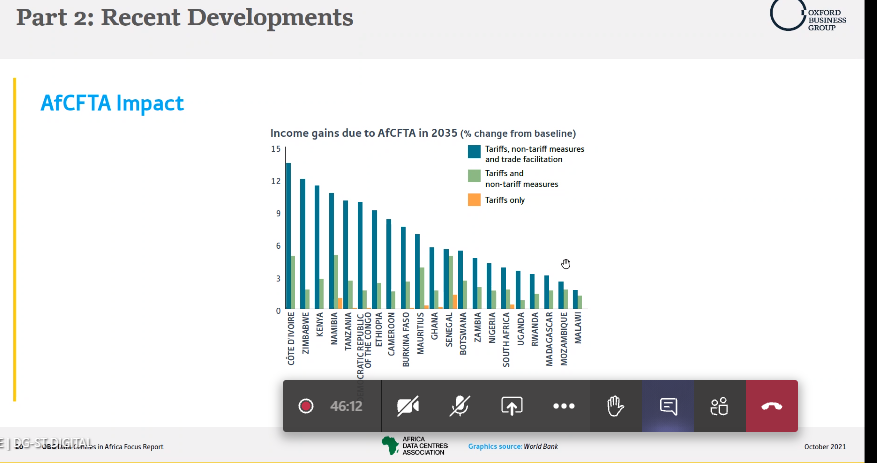
Task: Click the 'Tariffs only' legend label
Action: click(504, 200)
